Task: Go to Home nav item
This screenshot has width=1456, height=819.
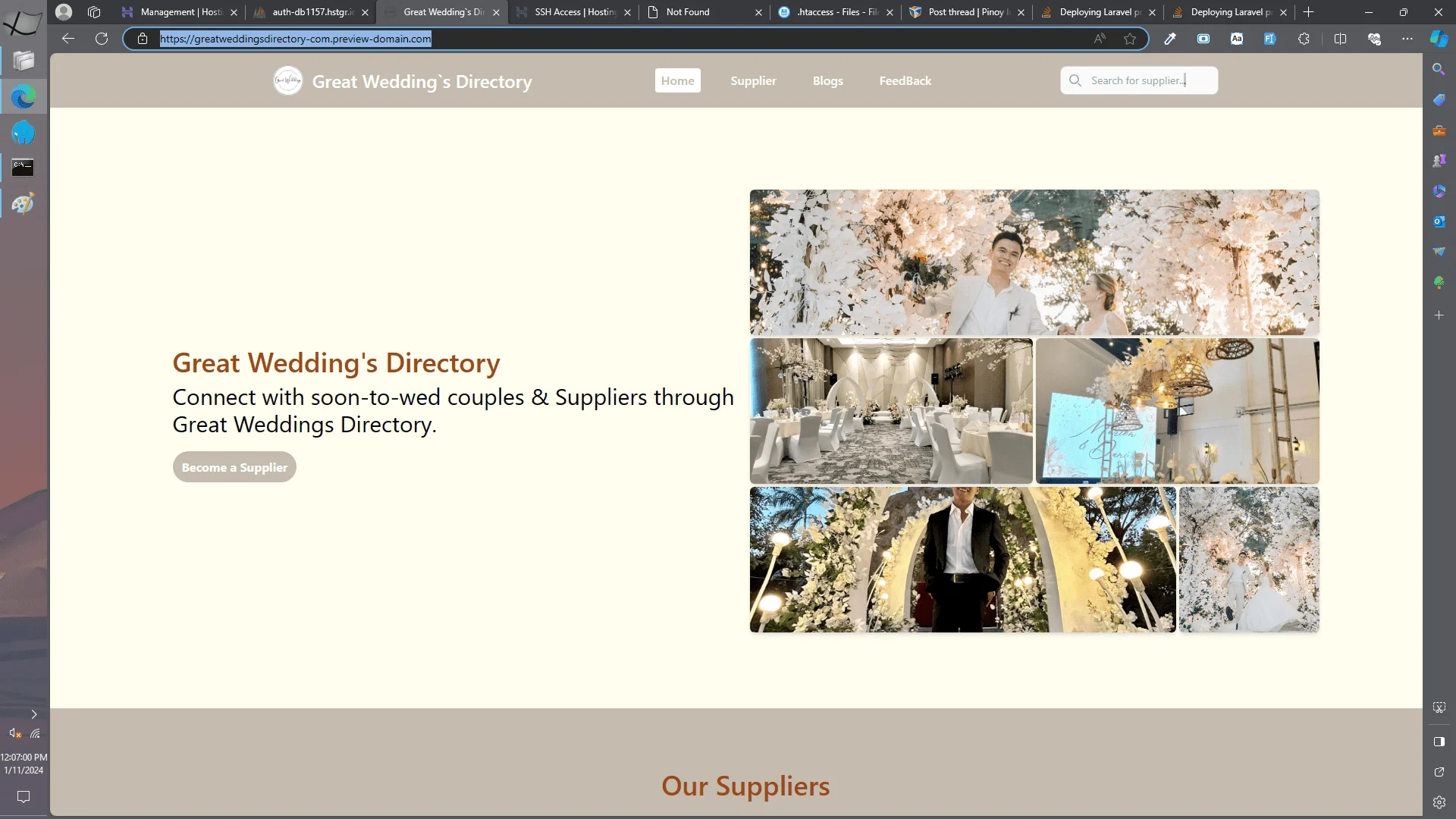Action: 677,80
